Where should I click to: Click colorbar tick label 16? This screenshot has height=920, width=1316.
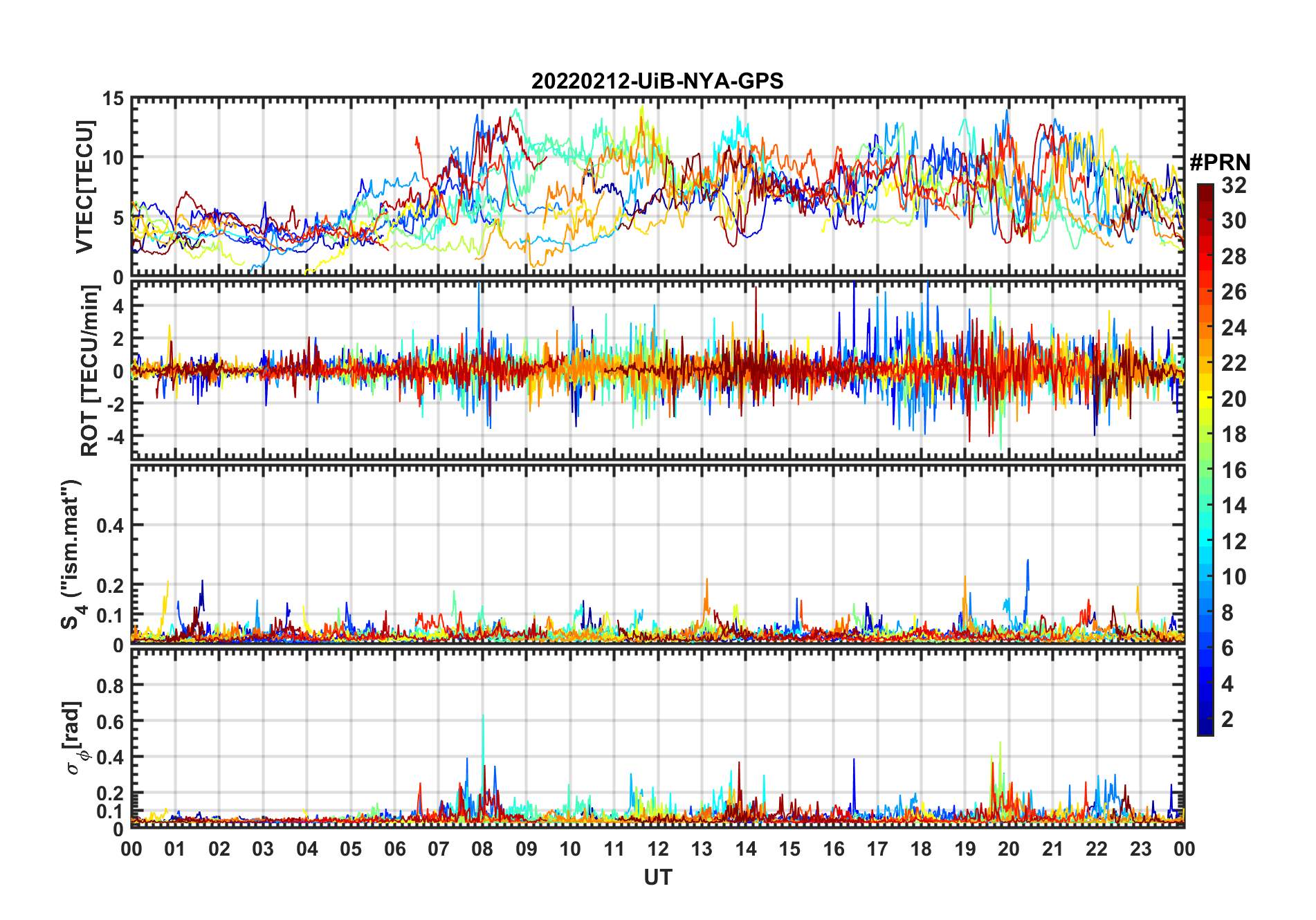click(1234, 470)
